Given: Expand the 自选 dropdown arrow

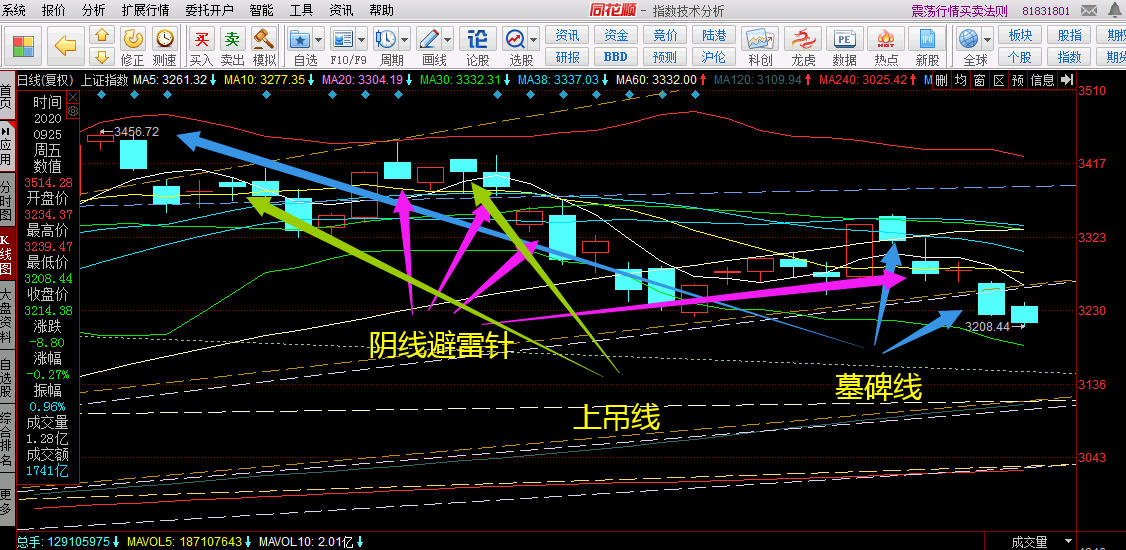Looking at the screenshot, I should click(x=318, y=41).
